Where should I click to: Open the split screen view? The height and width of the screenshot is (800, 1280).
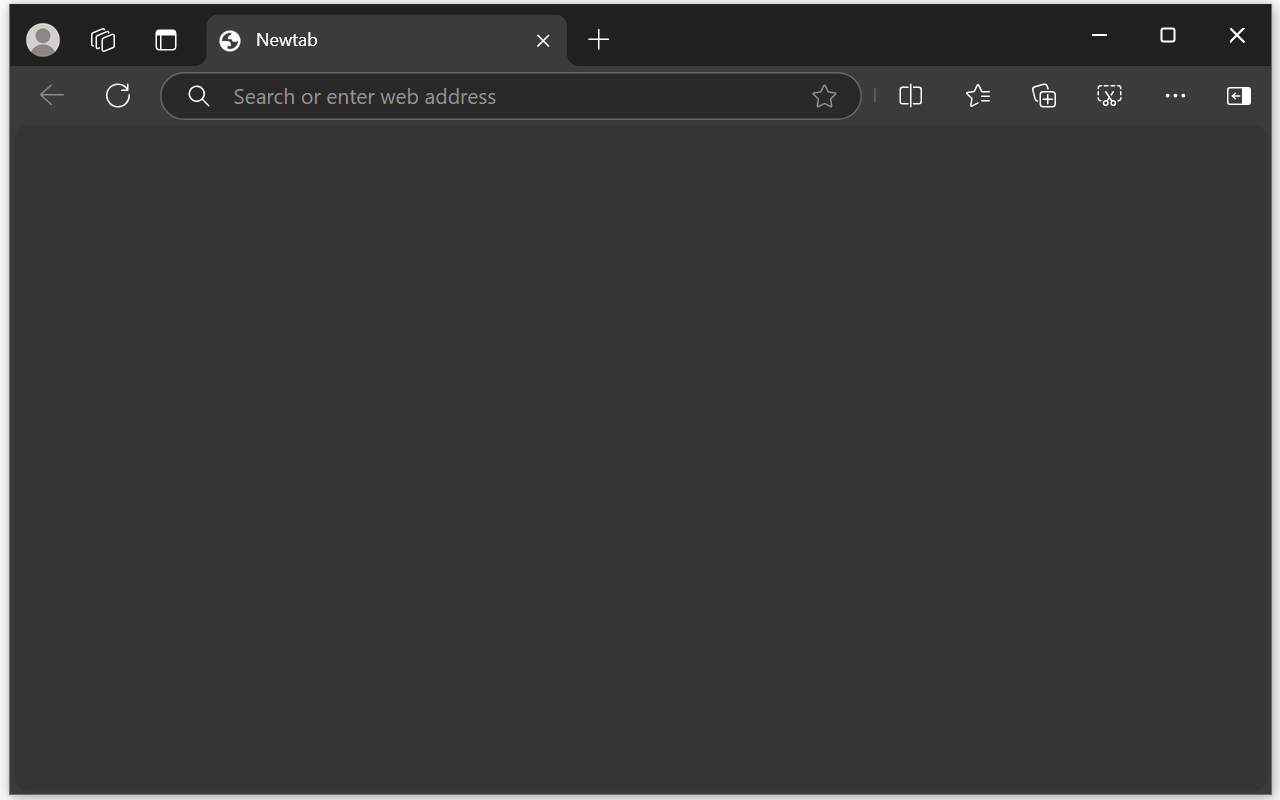[x=910, y=96]
